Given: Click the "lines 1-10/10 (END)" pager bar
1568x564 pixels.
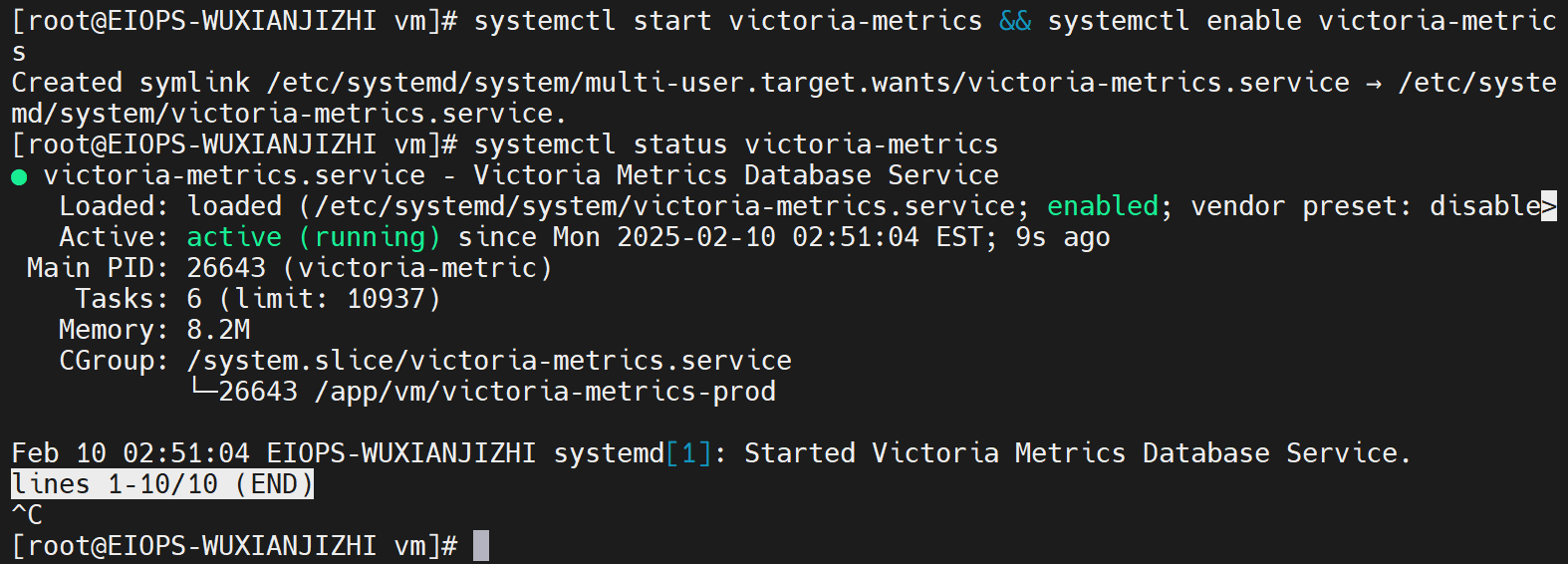Looking at the screenshot, I should coord(162,484).
